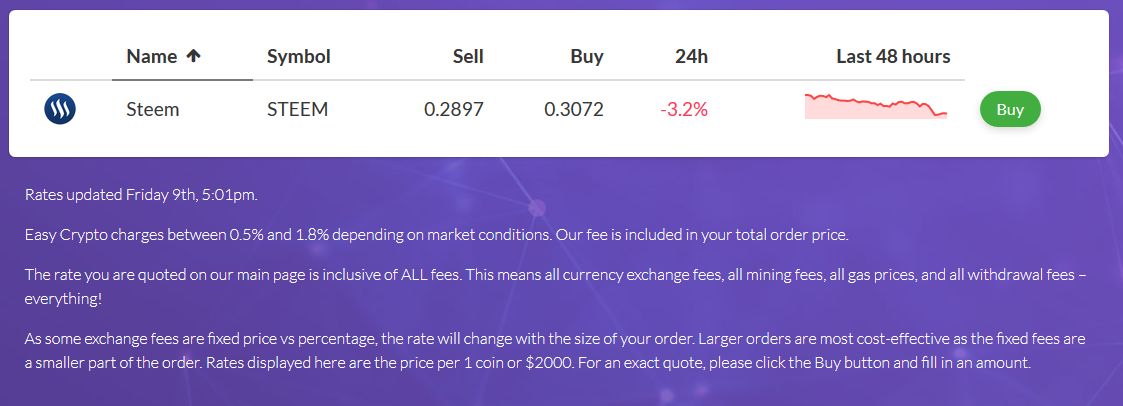Click the 0.3072 buy price
1123x406 pixels.
click(574, 110)
